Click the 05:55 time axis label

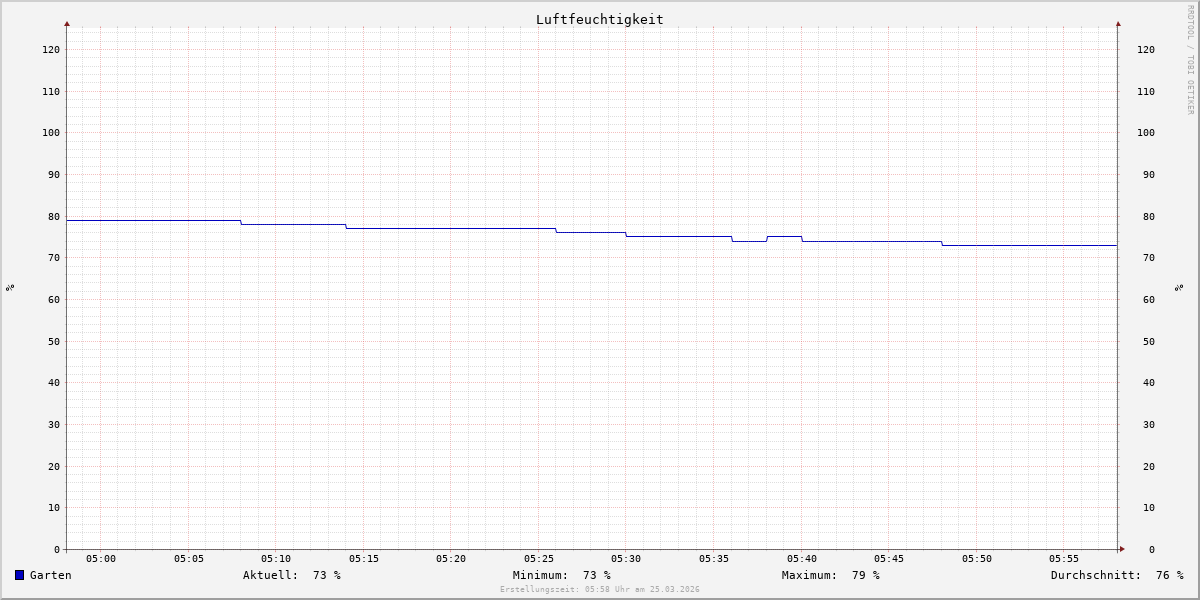tap(1063, 558)
